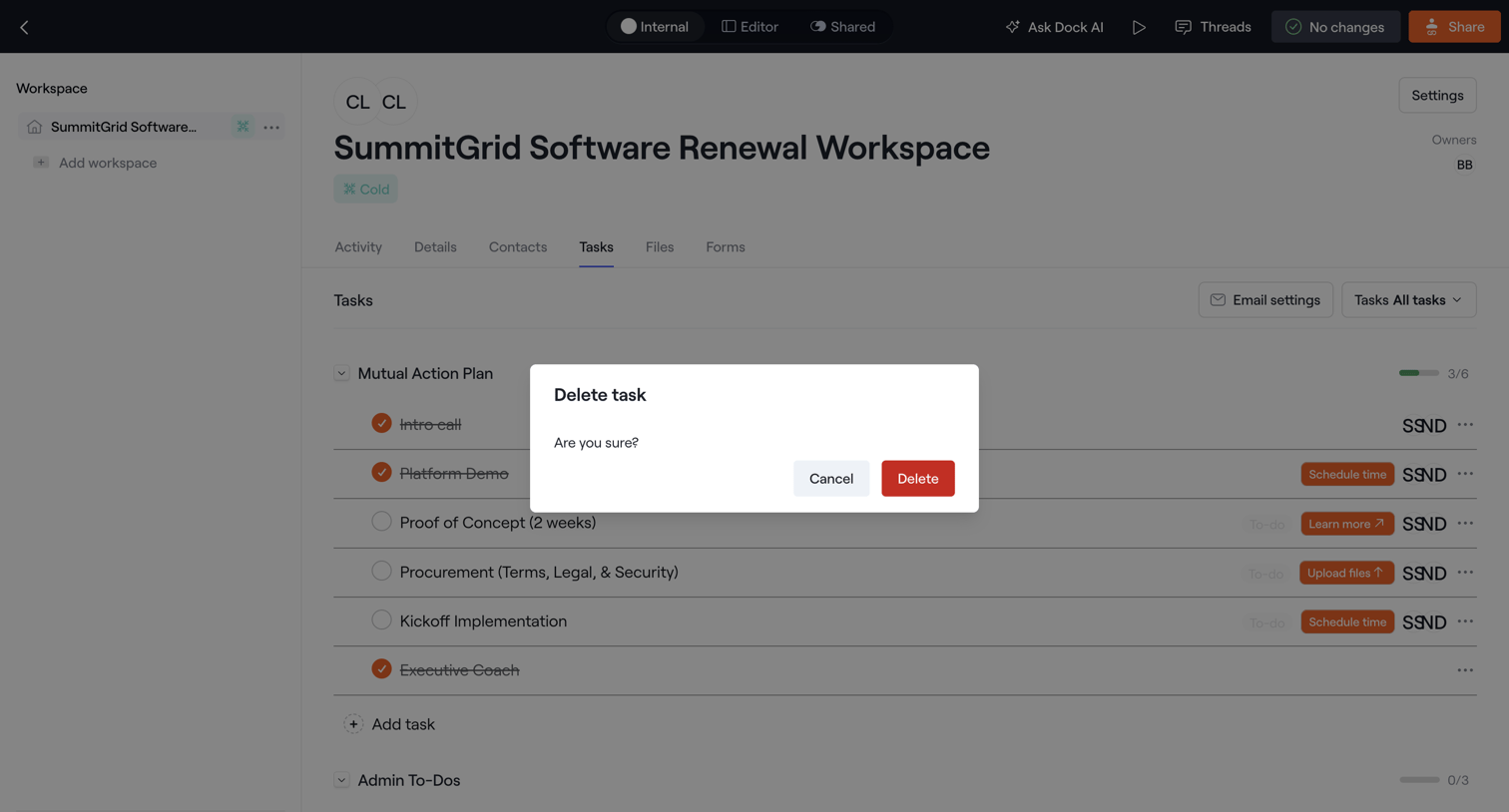Uncheck the Intro call task
The height and width of the screenshot is (812, 1509).
[381, 423]
